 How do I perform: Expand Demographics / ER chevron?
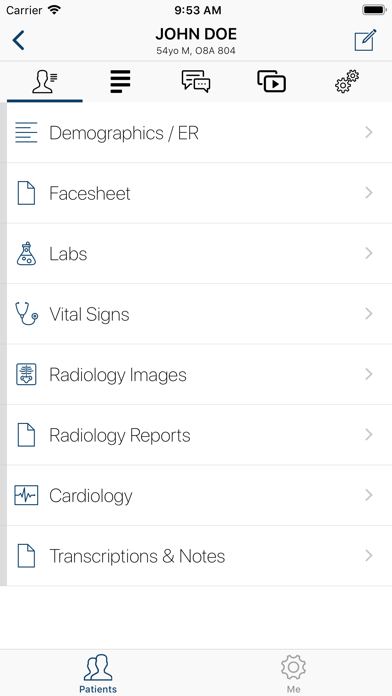coord(368,132)
